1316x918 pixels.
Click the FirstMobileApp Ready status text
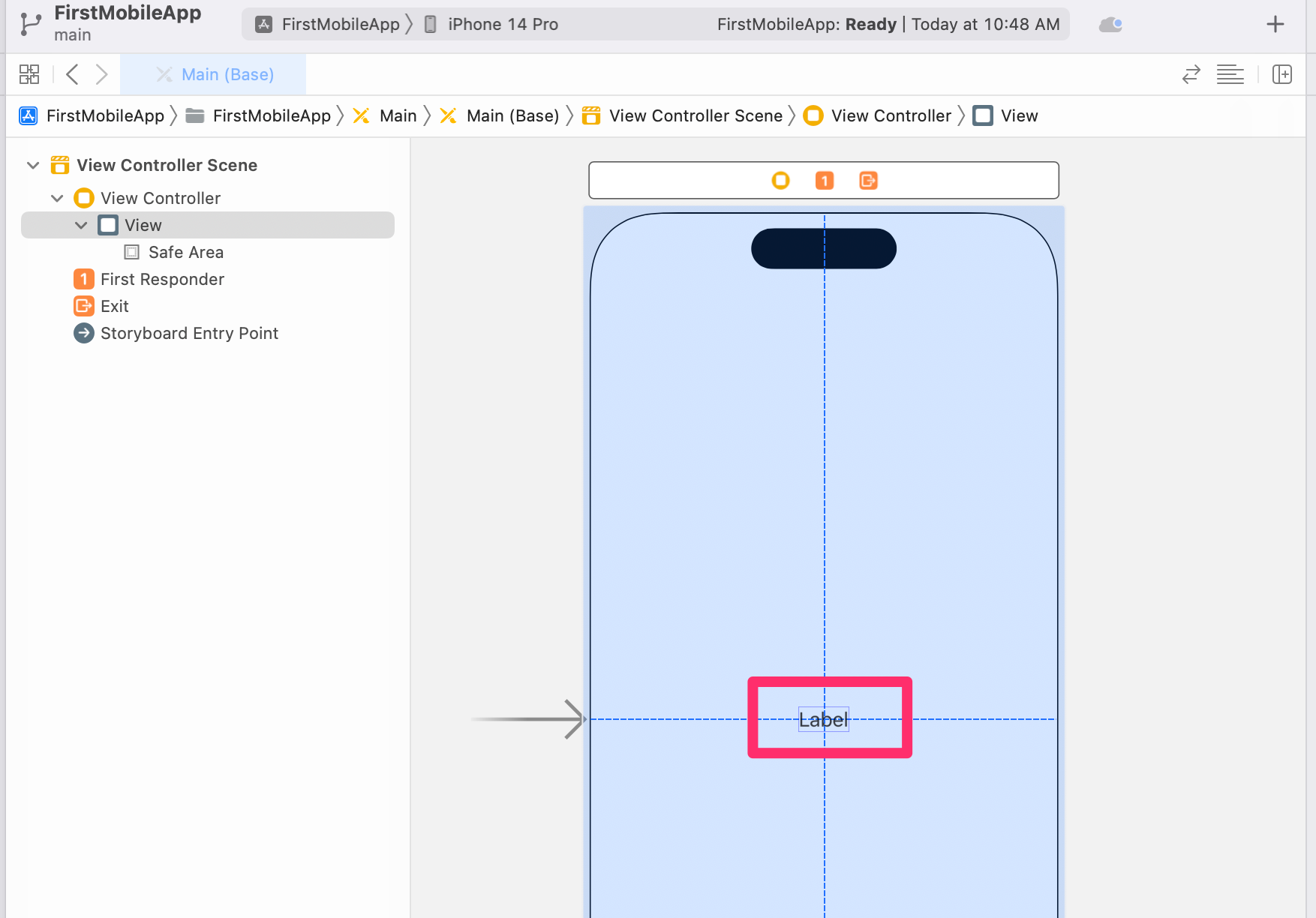(x=888, y=24)
